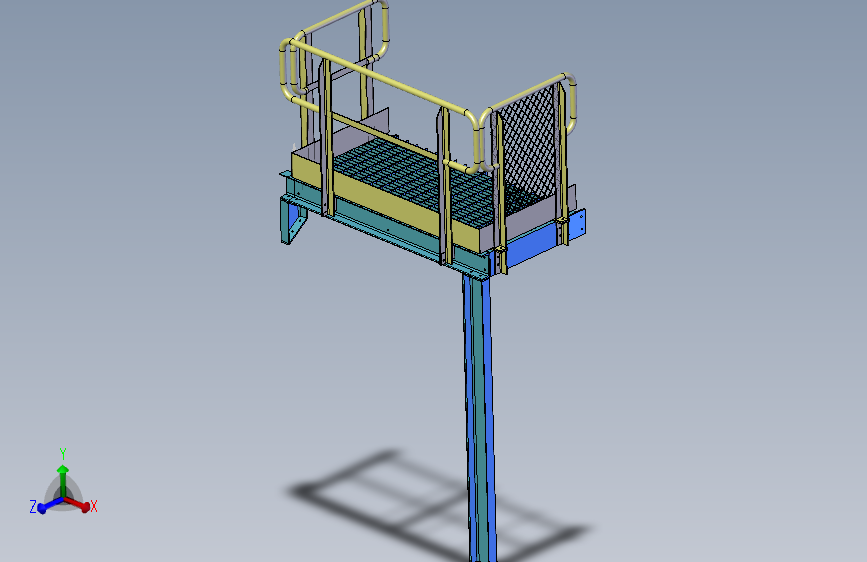Image resolution: width=867 pixels, height=562 pixels.
Task: Select the long yellow top handrail
Action: 382,79
